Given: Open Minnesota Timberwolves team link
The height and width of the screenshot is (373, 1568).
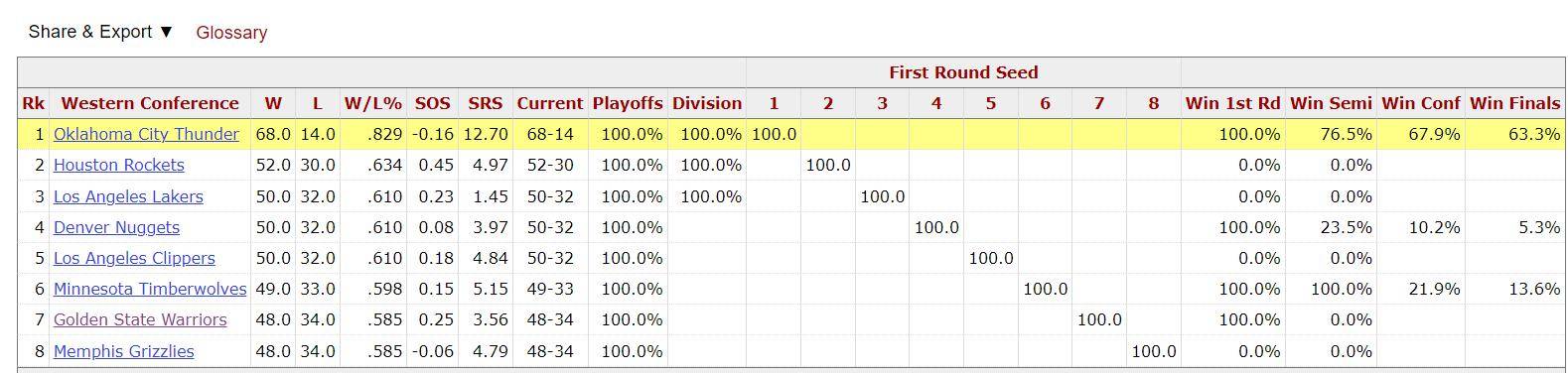Looking at the screenshot, I should tap(150, 289).
